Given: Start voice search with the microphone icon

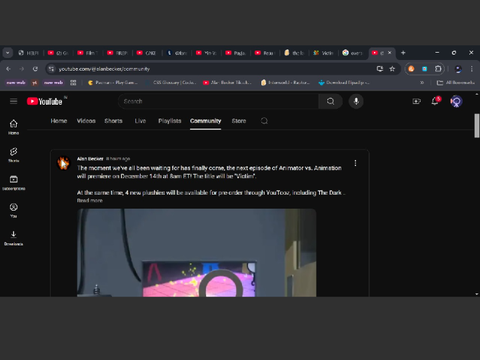Looking at the screenshot, I should tap(356, 101).
